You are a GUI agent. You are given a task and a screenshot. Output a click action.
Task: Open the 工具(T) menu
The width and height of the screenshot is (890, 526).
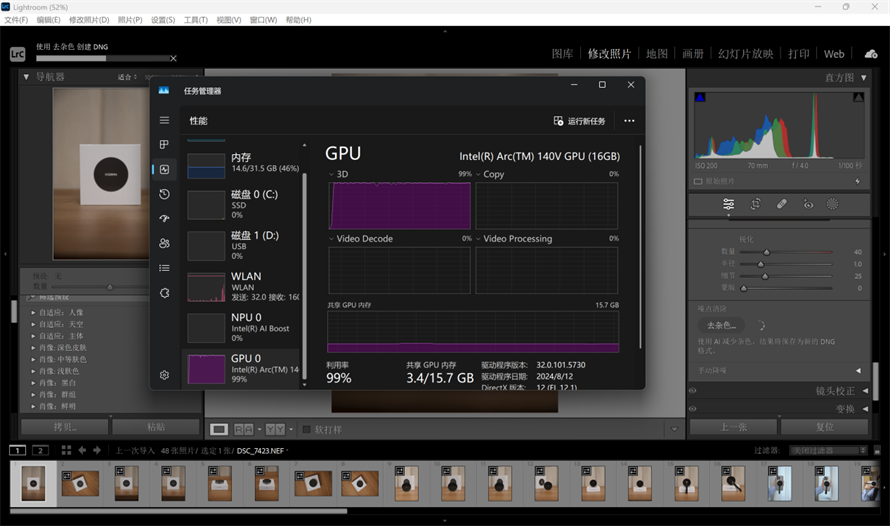[x=196, y=20]
